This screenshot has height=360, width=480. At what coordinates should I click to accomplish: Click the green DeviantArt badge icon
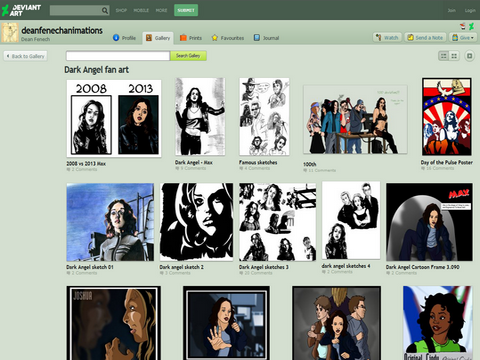point(471,26)
